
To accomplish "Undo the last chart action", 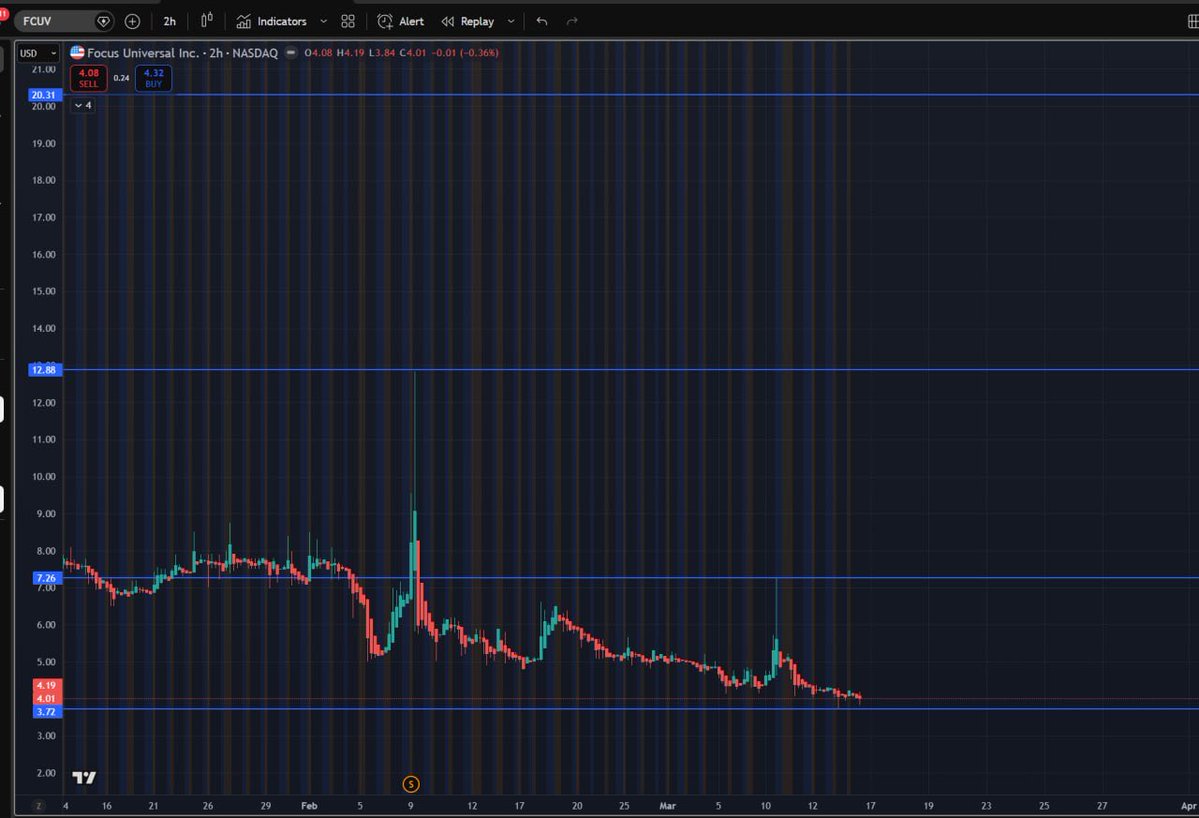I will click(x=541, y=21).
